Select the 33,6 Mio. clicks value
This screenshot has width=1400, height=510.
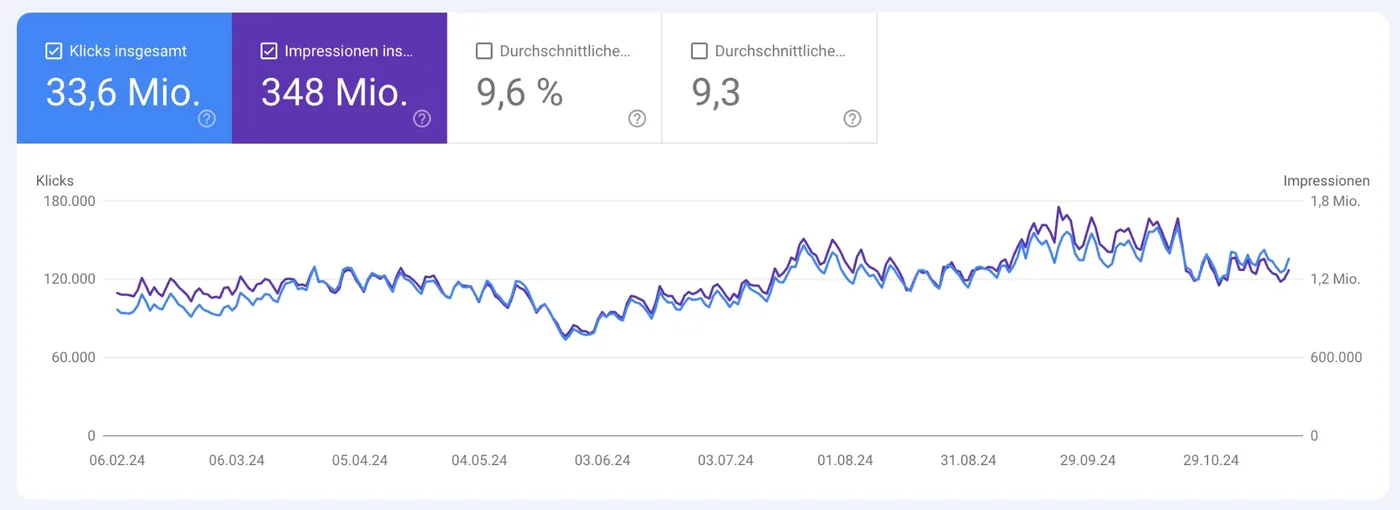(x=123, y=93)
